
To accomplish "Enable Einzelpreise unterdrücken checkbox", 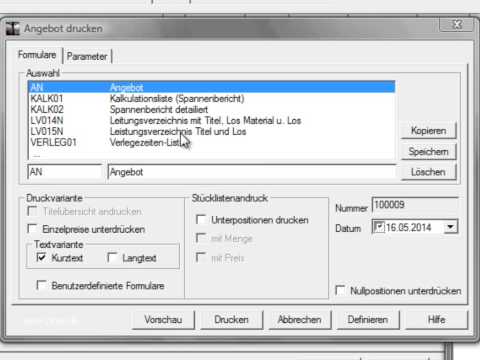I will point(32,229).
